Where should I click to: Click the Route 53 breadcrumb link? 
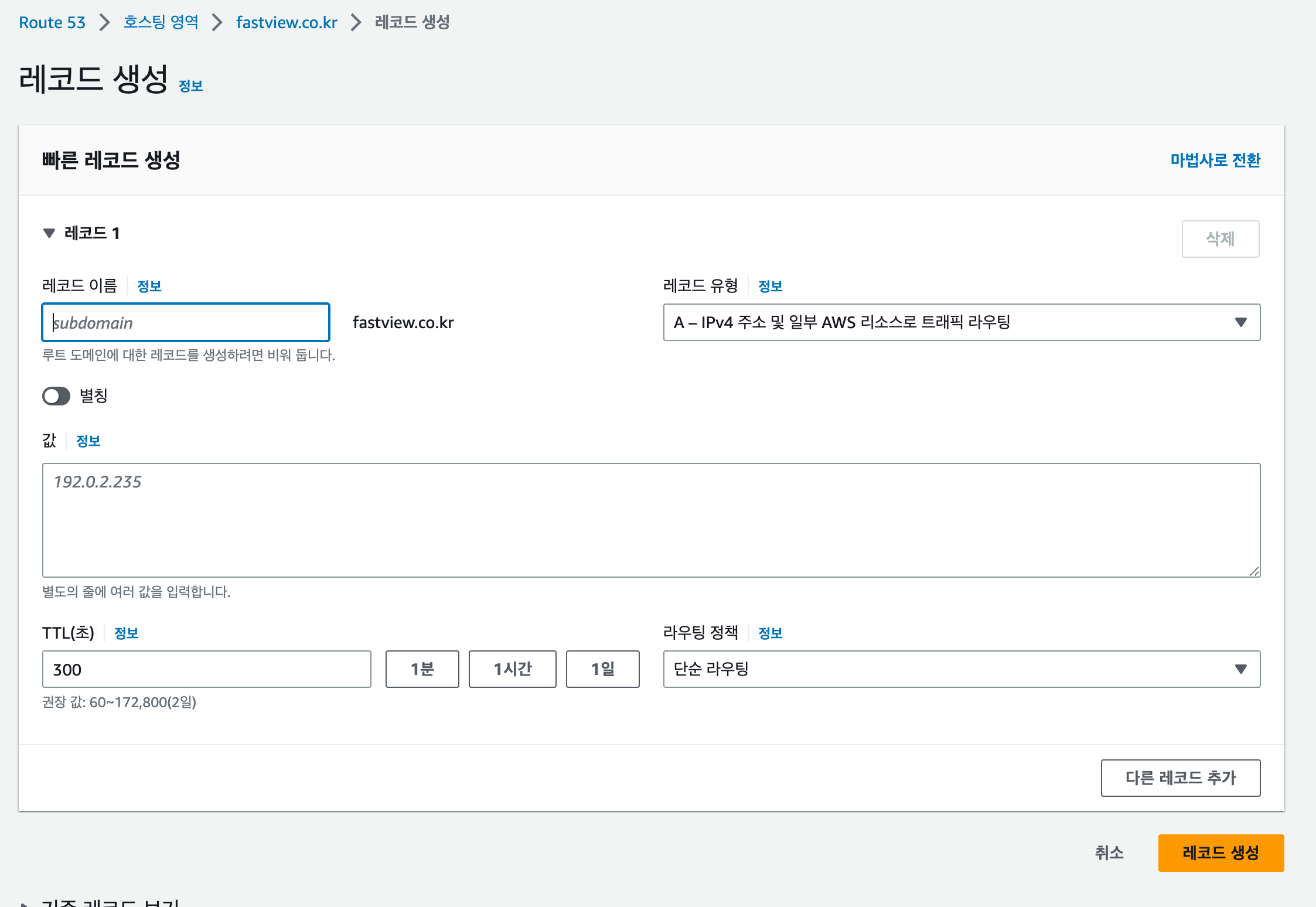tap(52, 22)
